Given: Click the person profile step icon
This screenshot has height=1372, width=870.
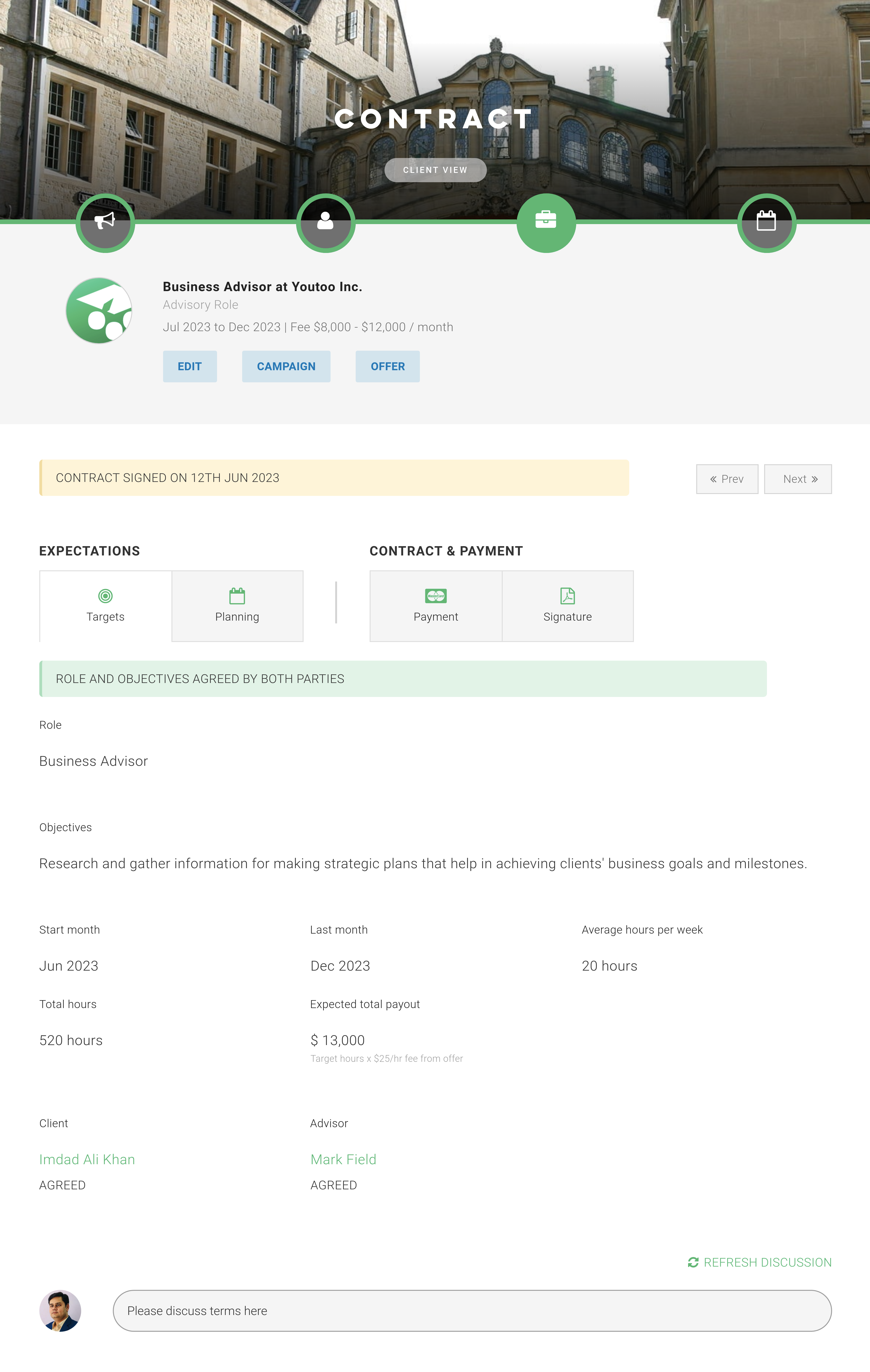Looking at the screenshot, I should pos(325,223).
